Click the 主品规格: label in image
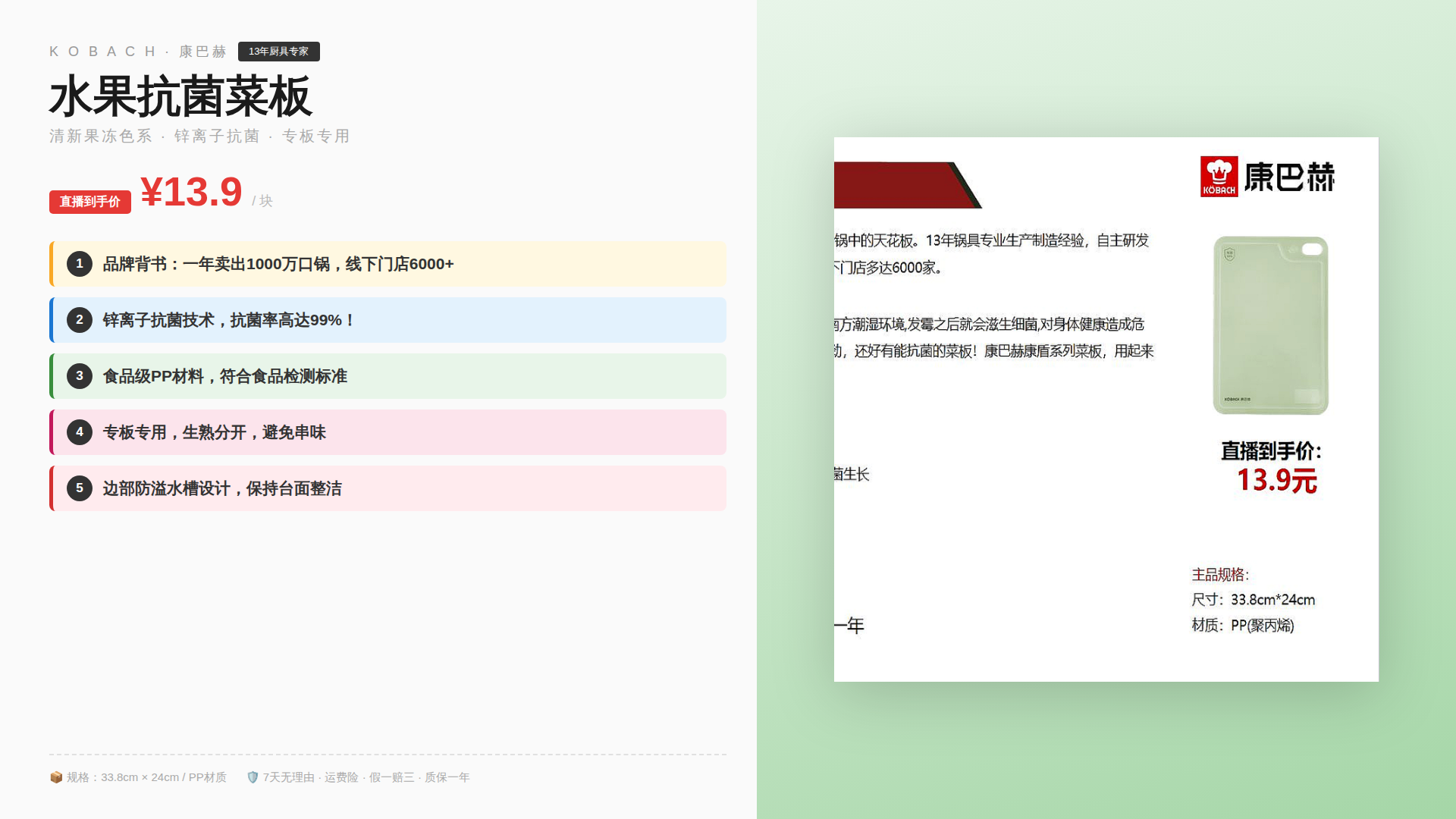This screenshot has height=819, width=1456. (x=1220, y=575)
